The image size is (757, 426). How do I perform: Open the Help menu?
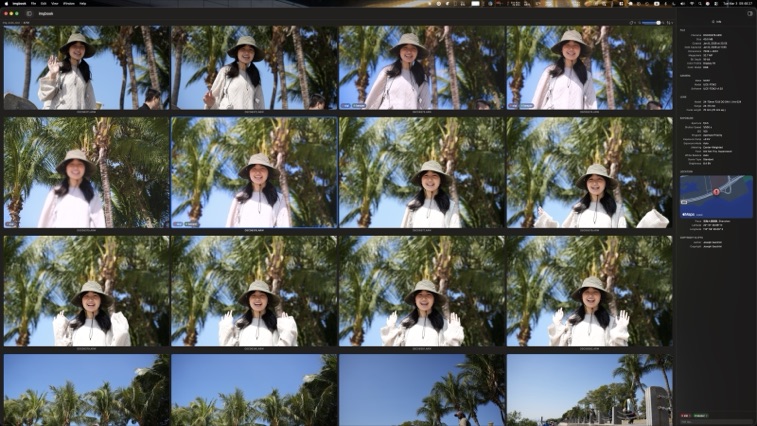coord(83,3)
